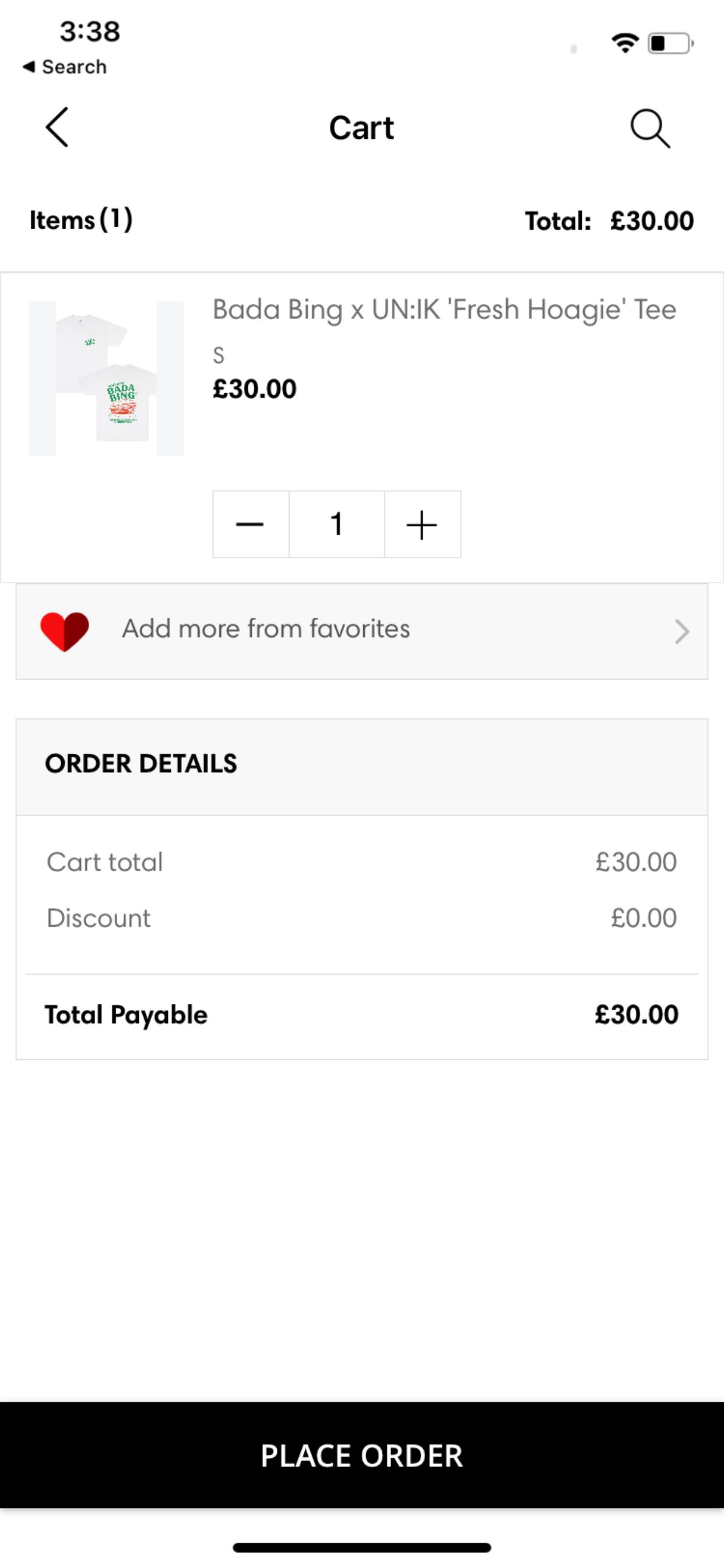724x1568 pixels.
Task: Open Bada Bing 'Fresh Hoagie' Tee title
Action: coord(444,310)
